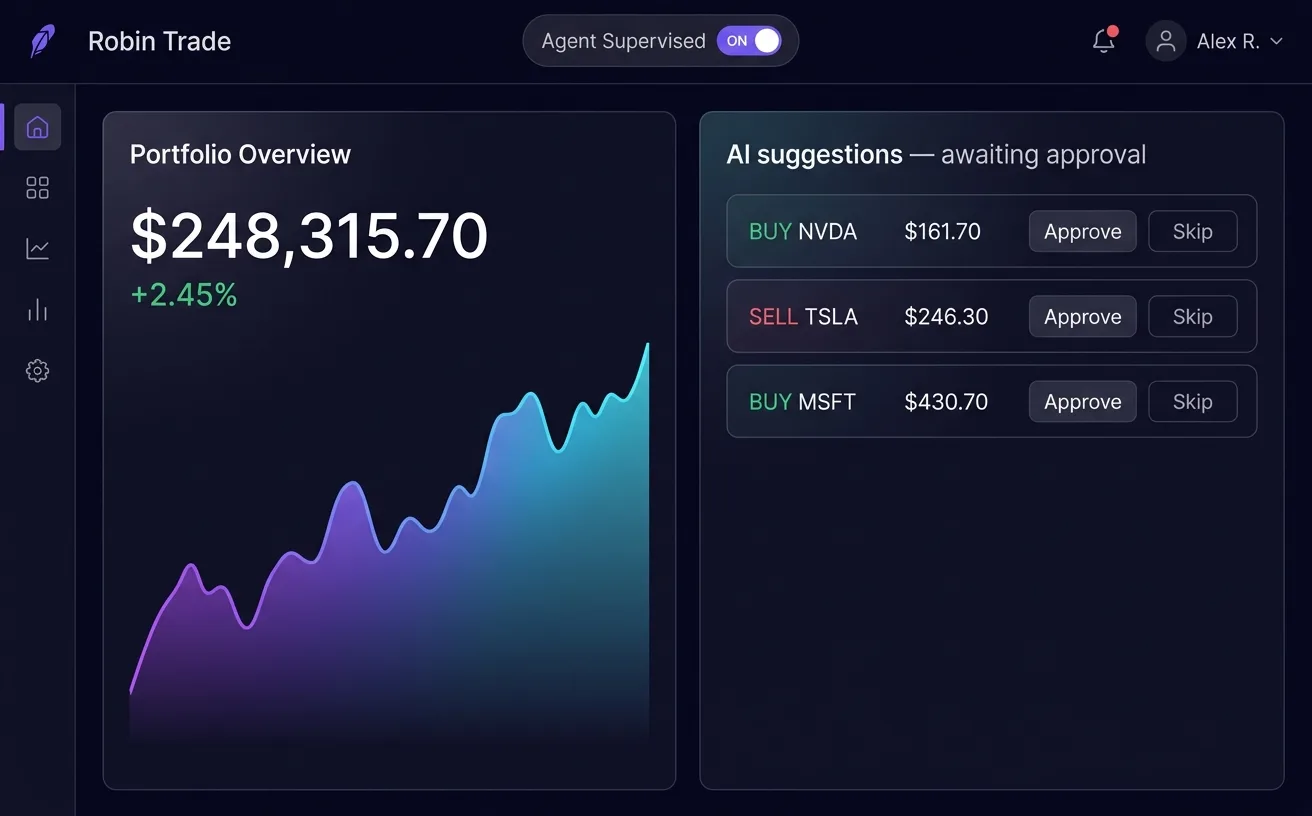This screenshot has height=816, width=1312.
Task: Open the Home sidebar icon
Action: [x=38, y=127]
